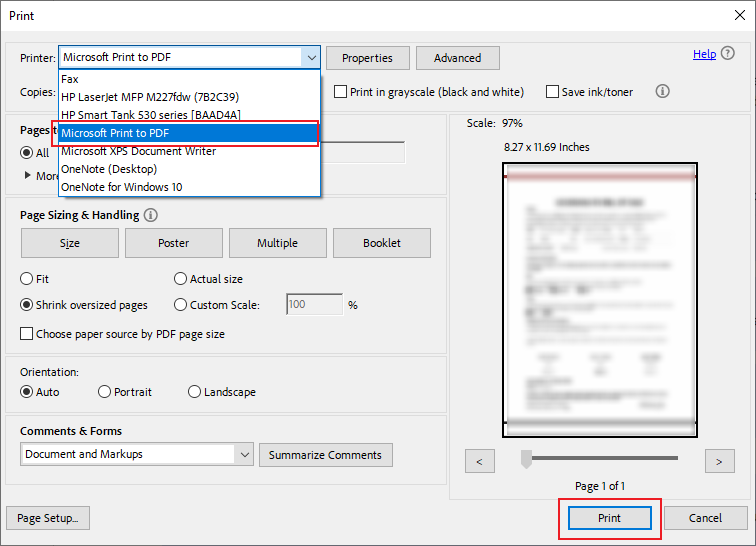
Task: Pick OneNote for Windows 10 printer
Action: (x=189, y=187)
